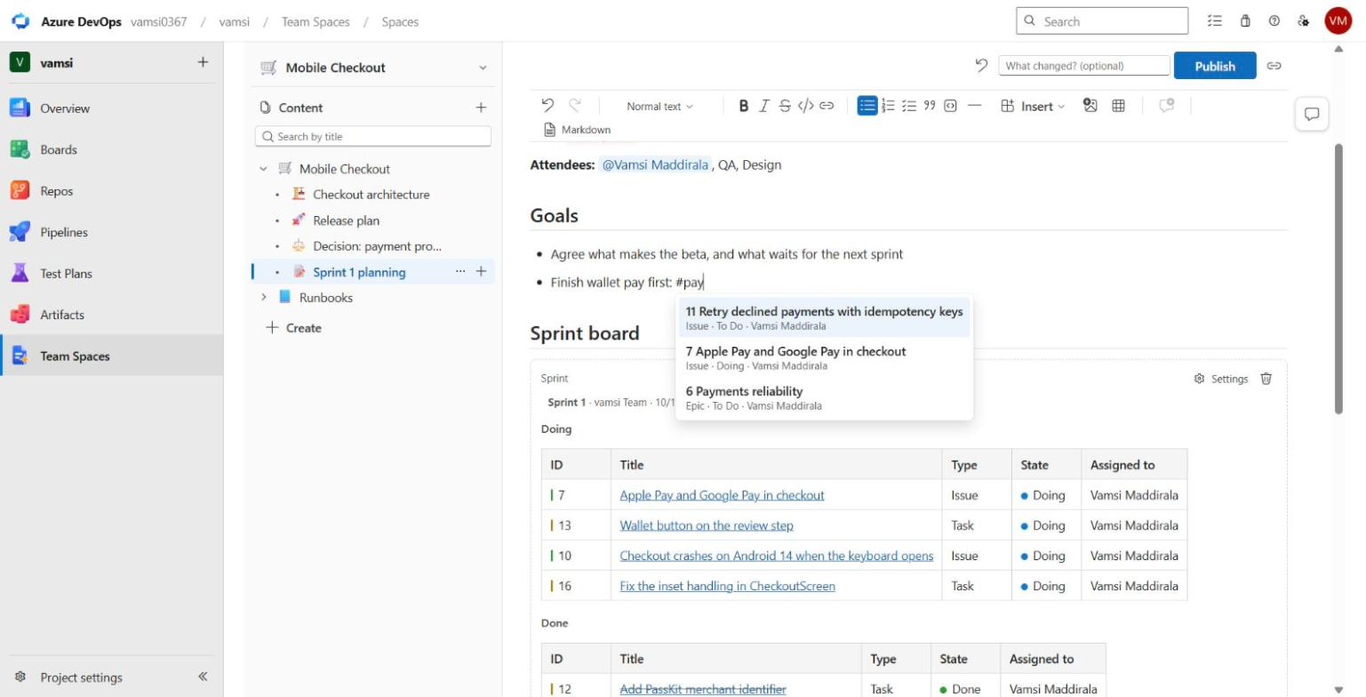This screenshot has width=1366, height=697.
Task: Click the discard changes arrow beside What changed
Action: click(x=981, y=66)
